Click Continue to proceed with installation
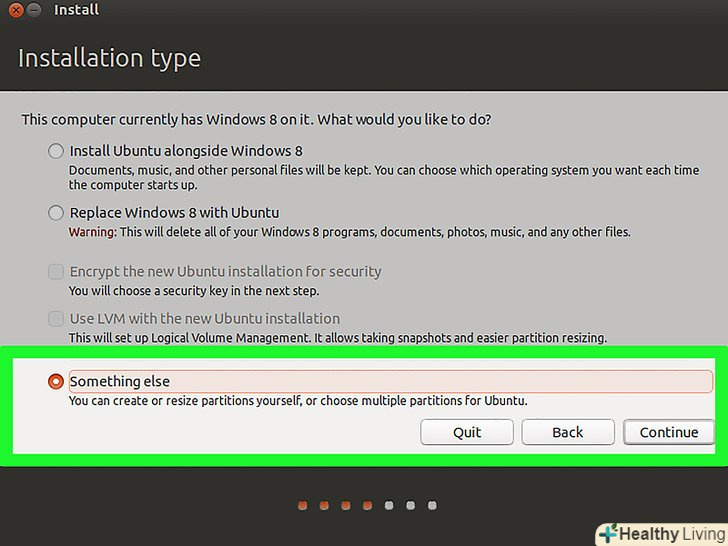Viewport: 728px width, 546px height. pos(668,432)
